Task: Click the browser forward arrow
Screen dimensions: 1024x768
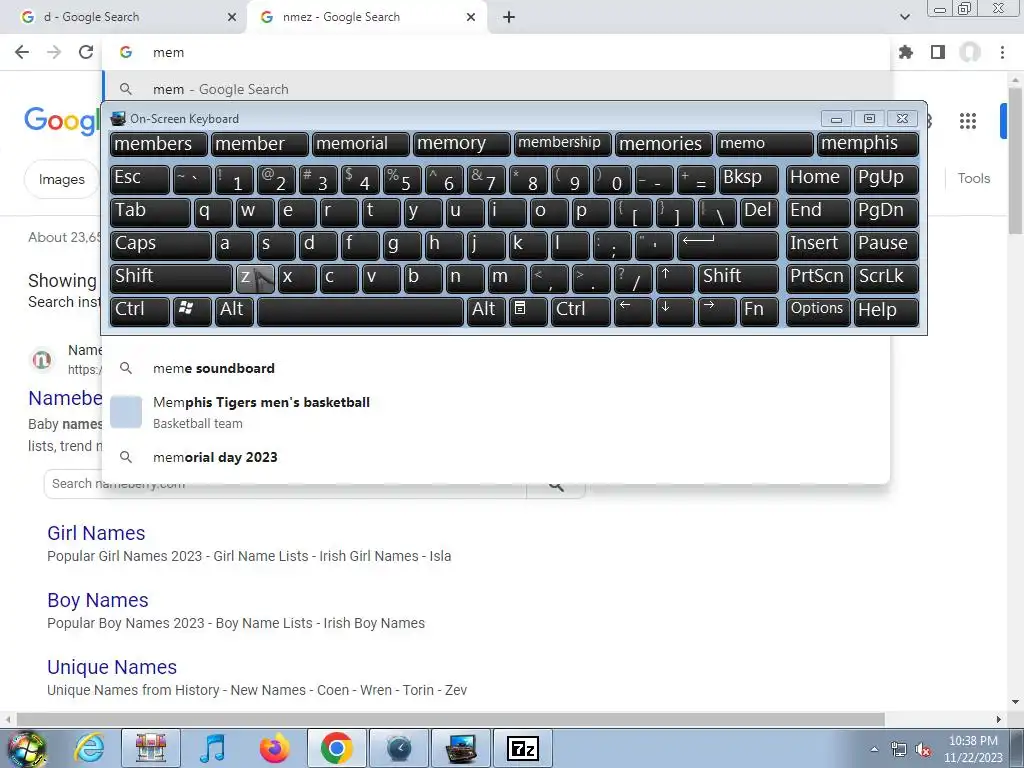Action: (54, 52)
